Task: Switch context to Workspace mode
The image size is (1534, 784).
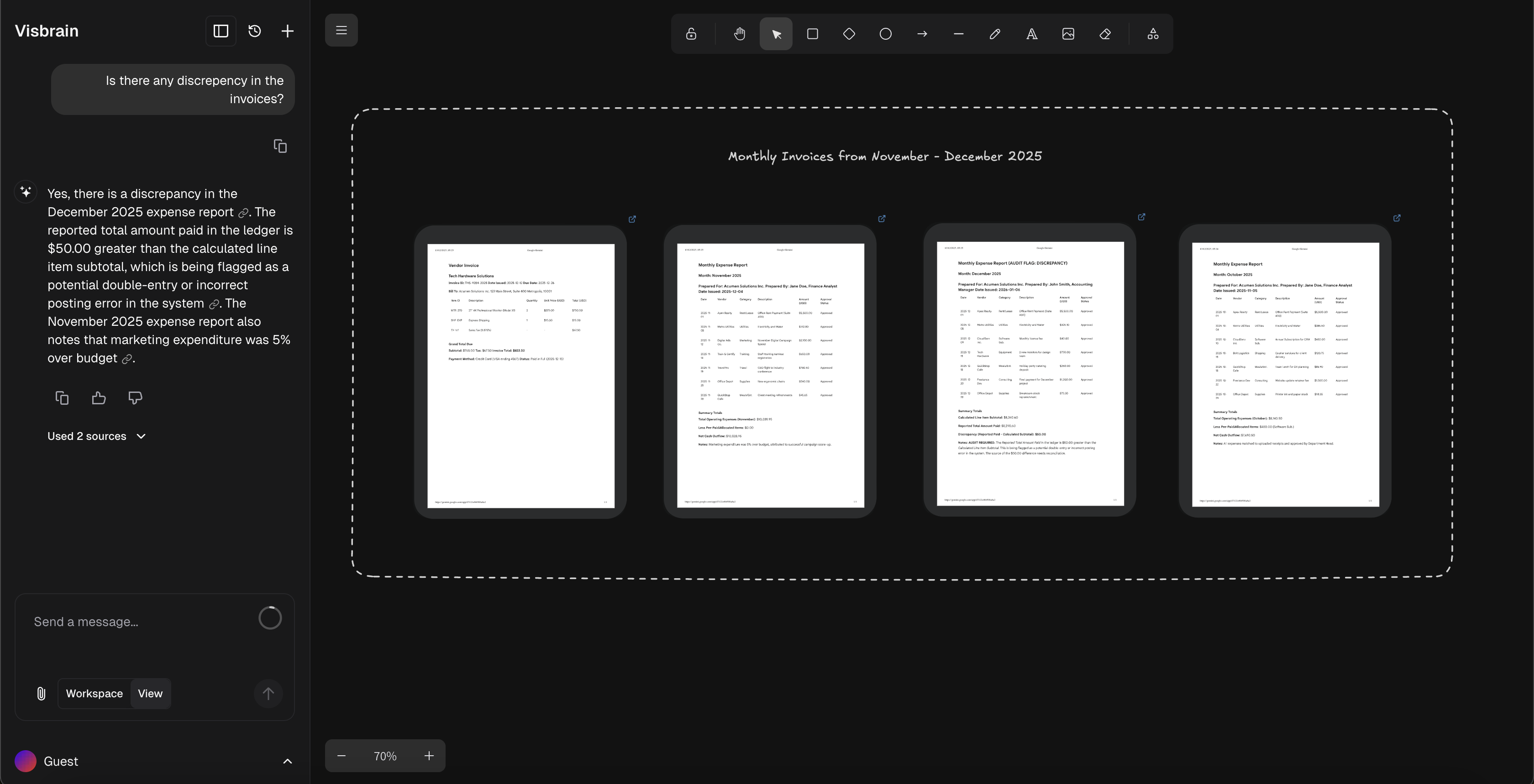Action: (x=94, y=694)
